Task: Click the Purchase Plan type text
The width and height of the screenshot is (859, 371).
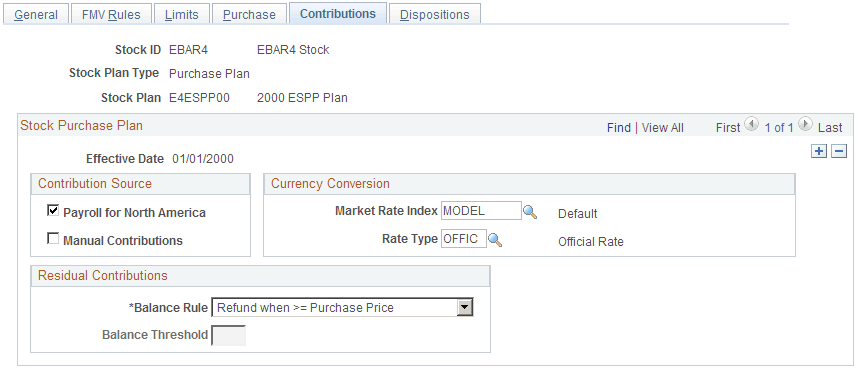Action: [209, 73]
